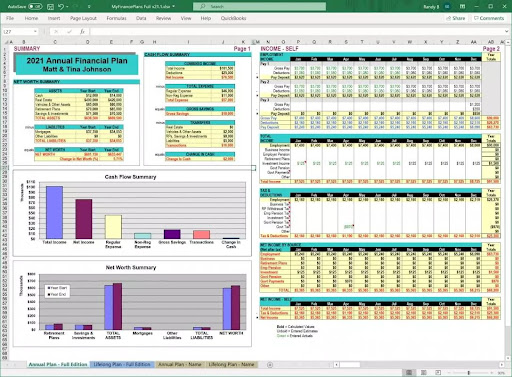Image resolution: width=512 pixels, height=377 pixels.
Task: Open the Formulas ribbon tab
Action: 116,18
